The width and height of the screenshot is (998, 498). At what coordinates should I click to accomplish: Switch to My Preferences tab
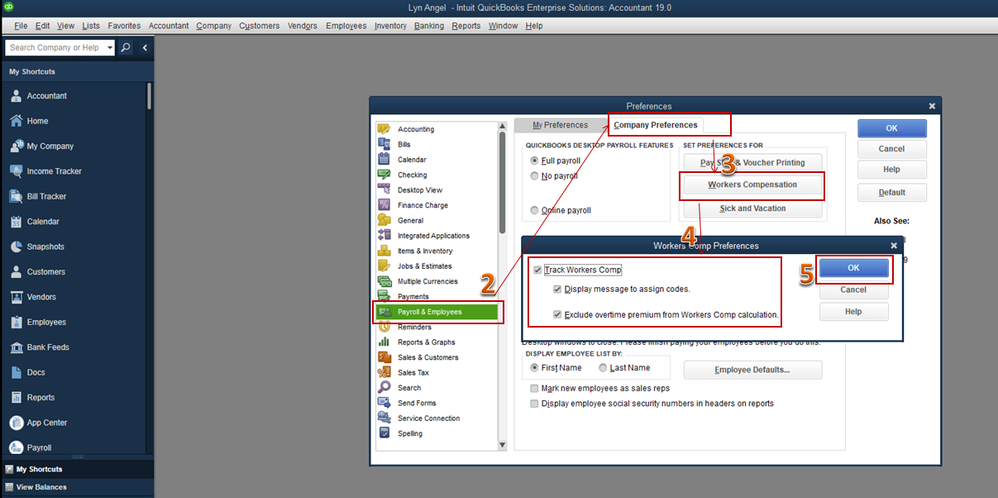point(560,125)
